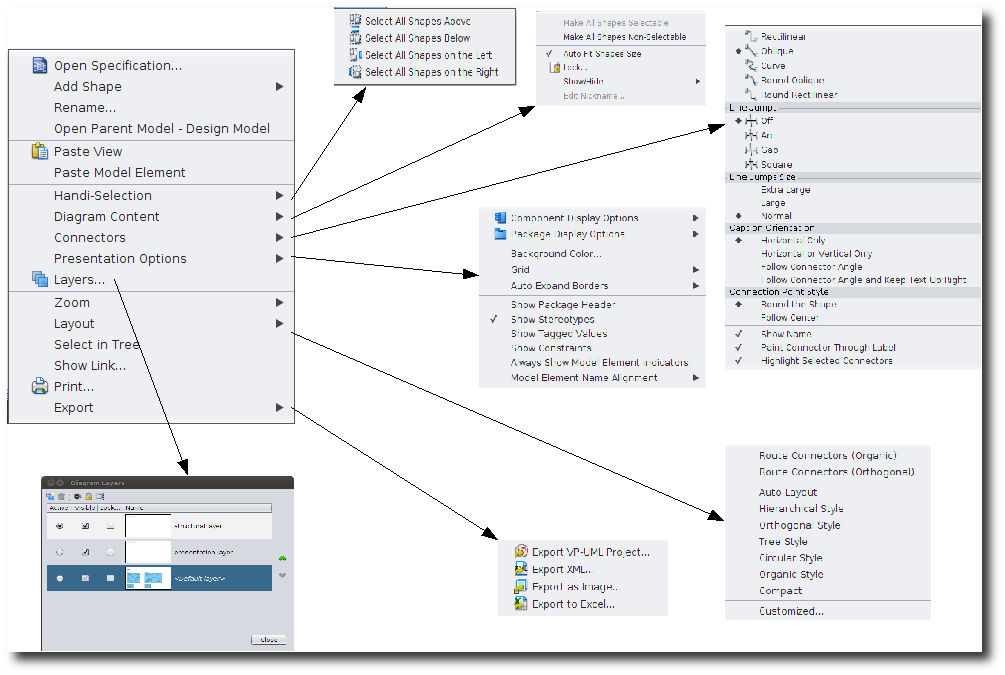Set the presentation layer as active
The image size is (1005, 675).
coord(59,551)
